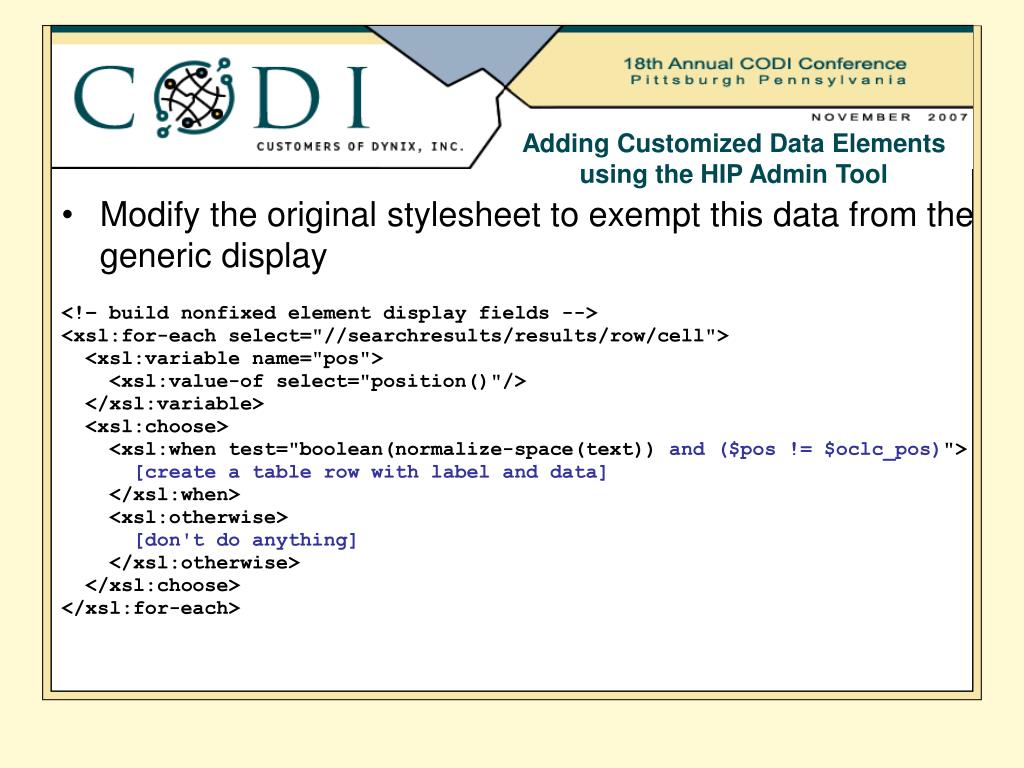The width and height of the screenshot is (1024, 768).
Task: Click the opening '<xsl:otherwise>' tag
Action: (x=199, y=518)
